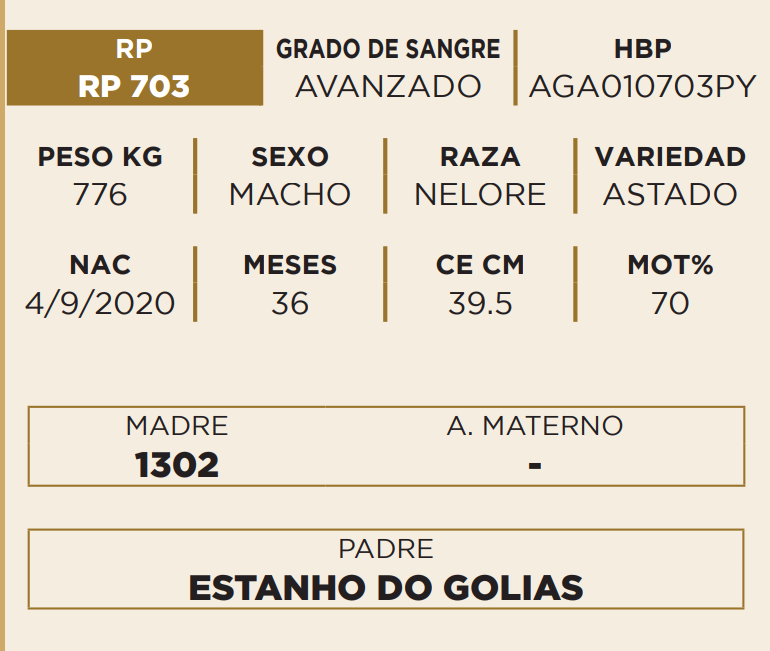Select the birth date 4/9/2020
The image size is (770, 651).
click(100, 302)
